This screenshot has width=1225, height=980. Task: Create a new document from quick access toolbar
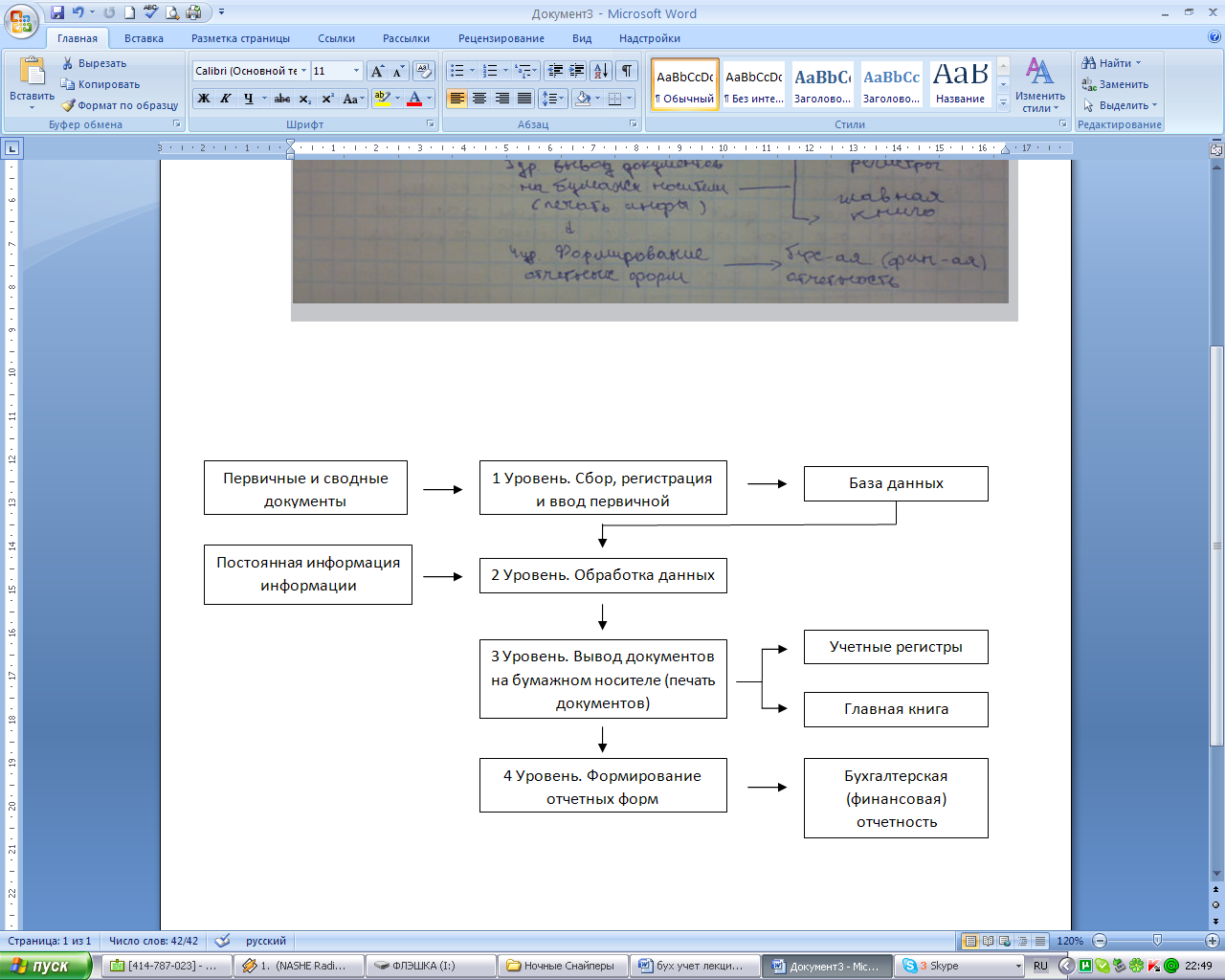pos(129,12)
